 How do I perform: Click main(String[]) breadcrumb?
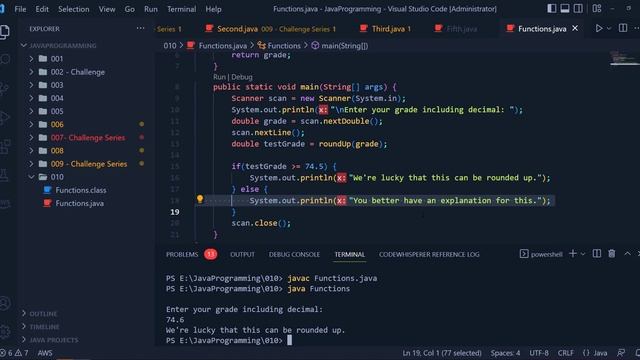coord(340,46)
